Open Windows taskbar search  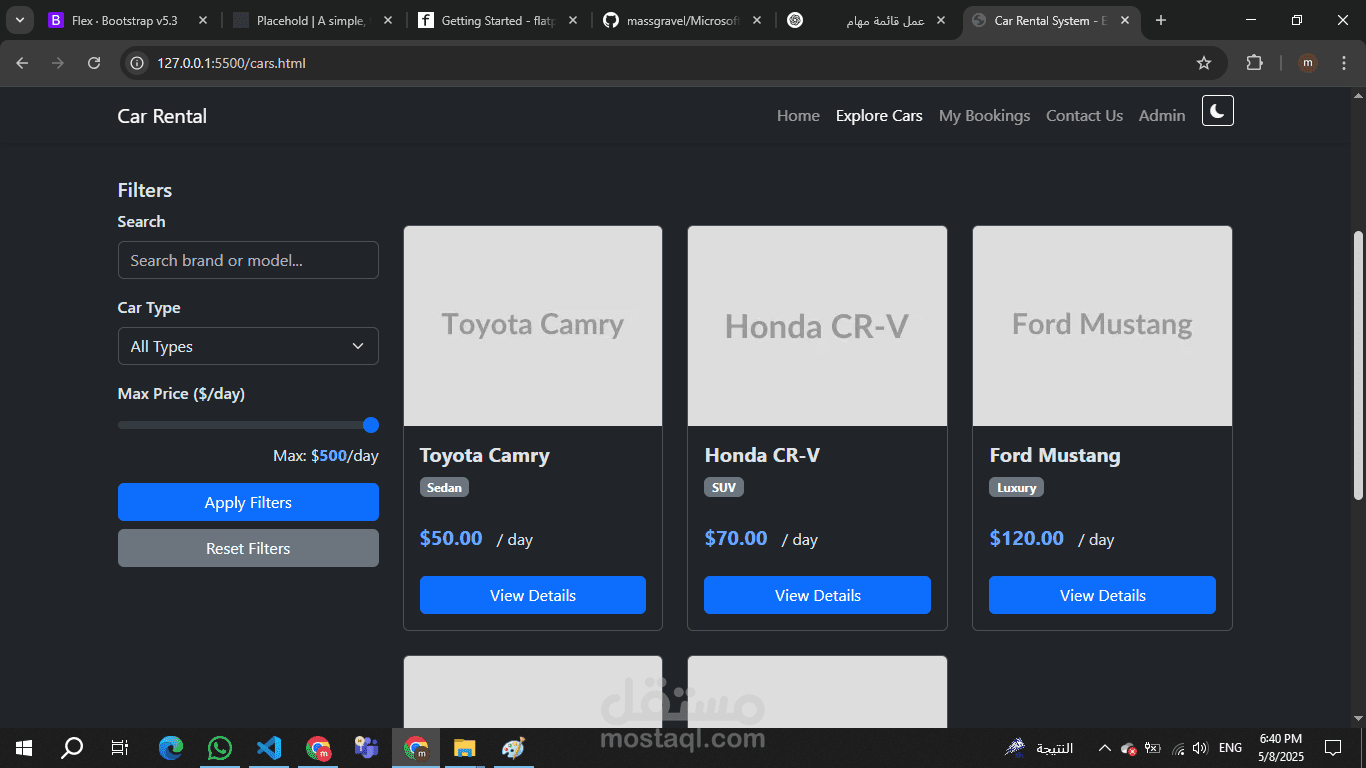[x=72, y=747]
